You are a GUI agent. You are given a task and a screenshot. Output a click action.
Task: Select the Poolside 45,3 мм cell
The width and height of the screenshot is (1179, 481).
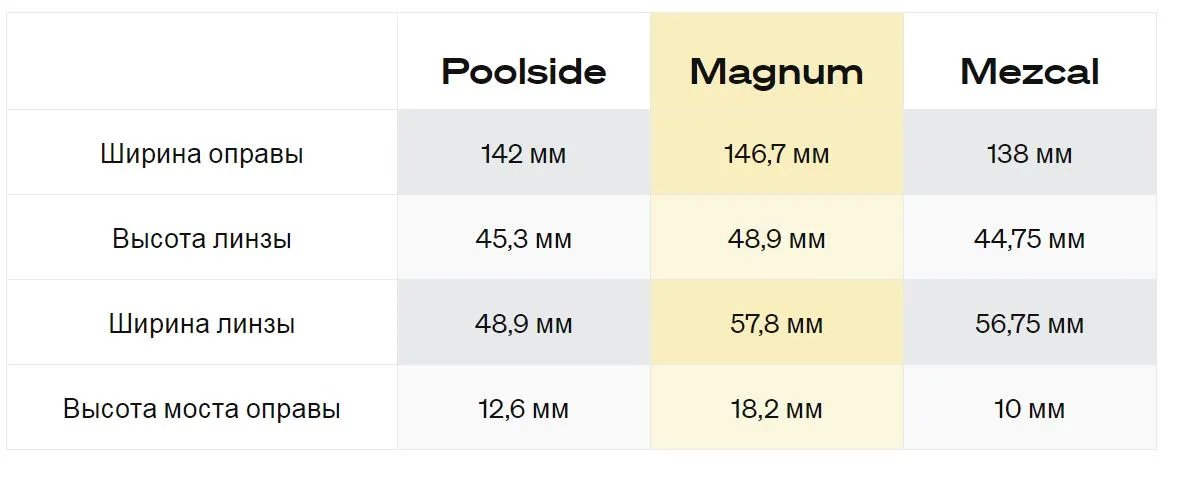[523, 240]
